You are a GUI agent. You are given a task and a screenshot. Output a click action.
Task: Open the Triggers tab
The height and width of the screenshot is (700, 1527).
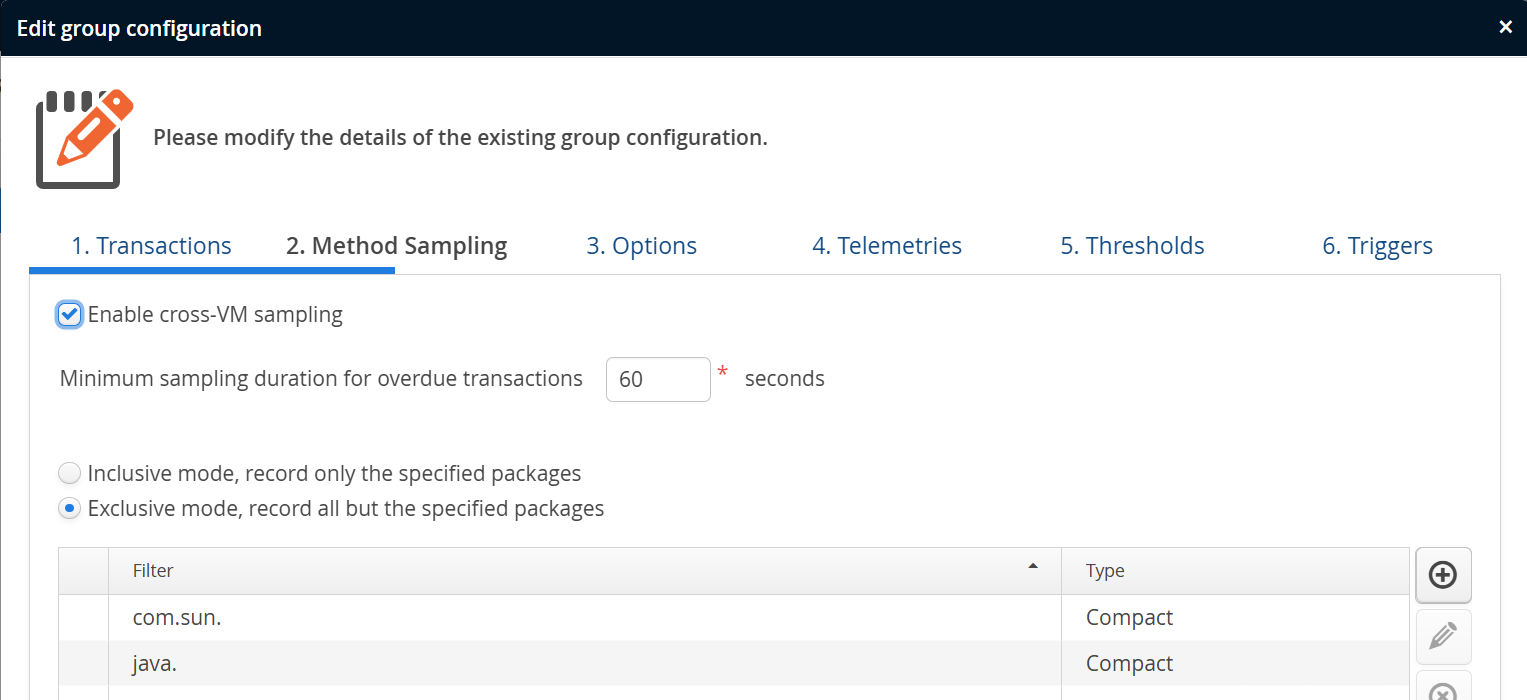[x=1377, y=246]
